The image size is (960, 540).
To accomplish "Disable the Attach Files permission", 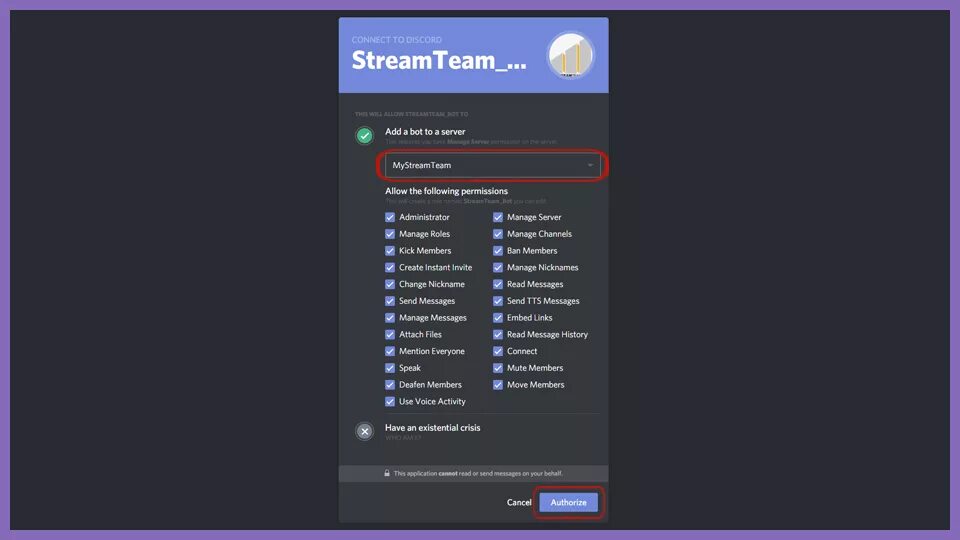I will pos(390,334).
